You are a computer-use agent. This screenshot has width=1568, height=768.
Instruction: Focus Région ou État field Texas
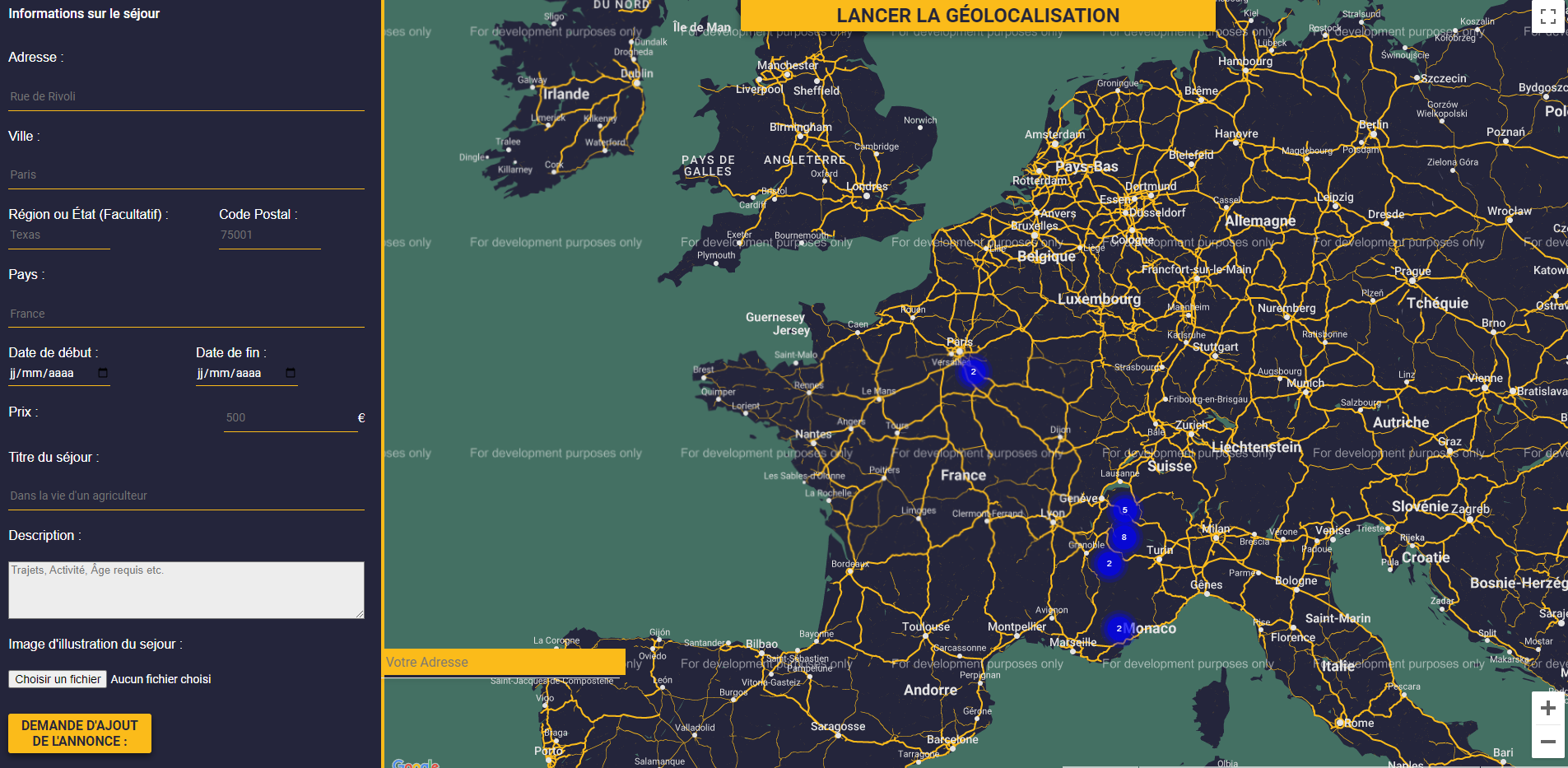pos(59,235)
